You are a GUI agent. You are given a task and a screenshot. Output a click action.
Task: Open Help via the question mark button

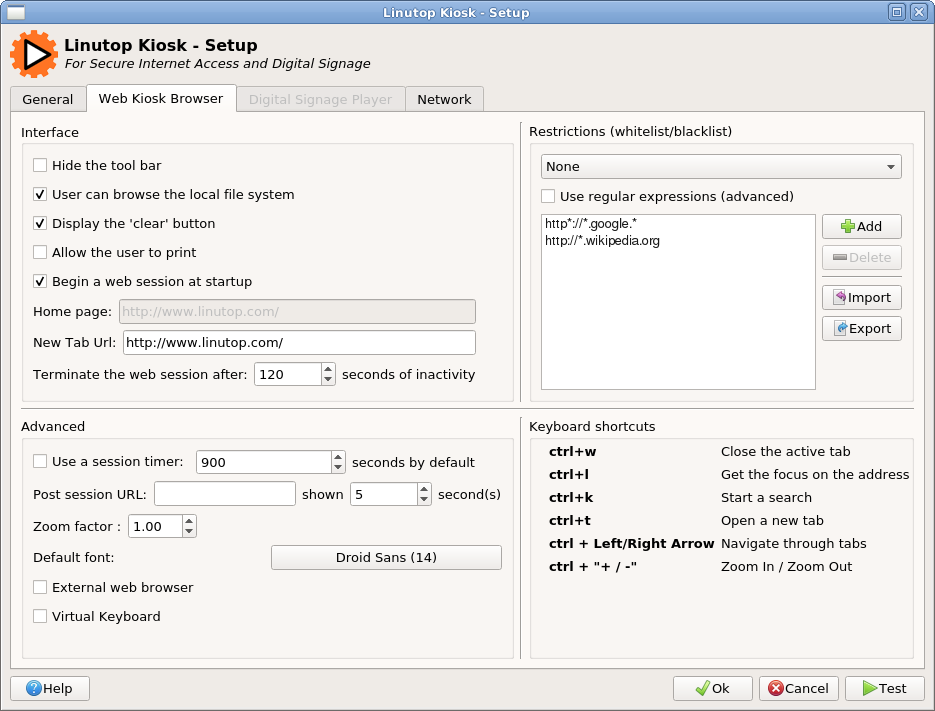49,688
